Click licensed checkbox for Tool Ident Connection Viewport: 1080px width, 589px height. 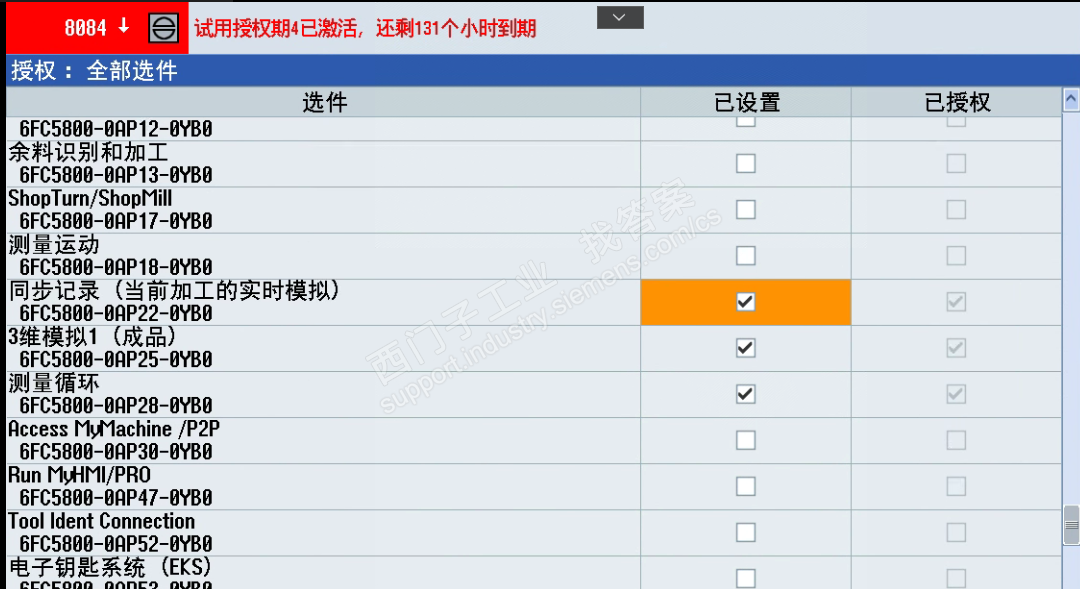tap(956, 533)
